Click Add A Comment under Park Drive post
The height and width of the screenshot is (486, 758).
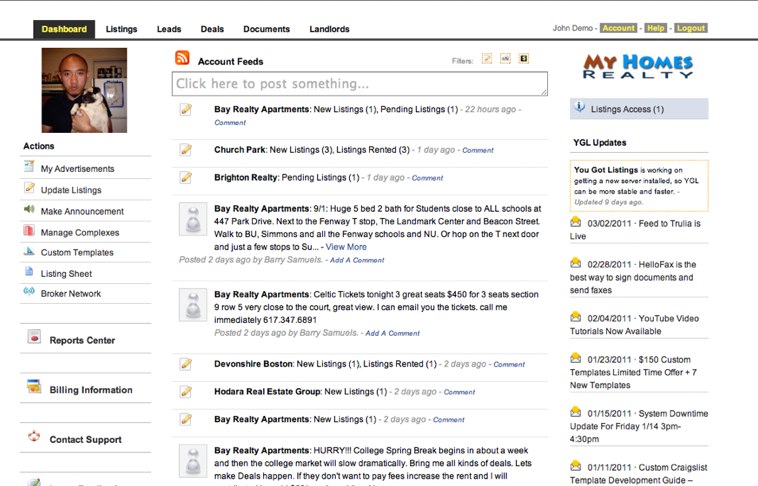(x=357, y=260)
